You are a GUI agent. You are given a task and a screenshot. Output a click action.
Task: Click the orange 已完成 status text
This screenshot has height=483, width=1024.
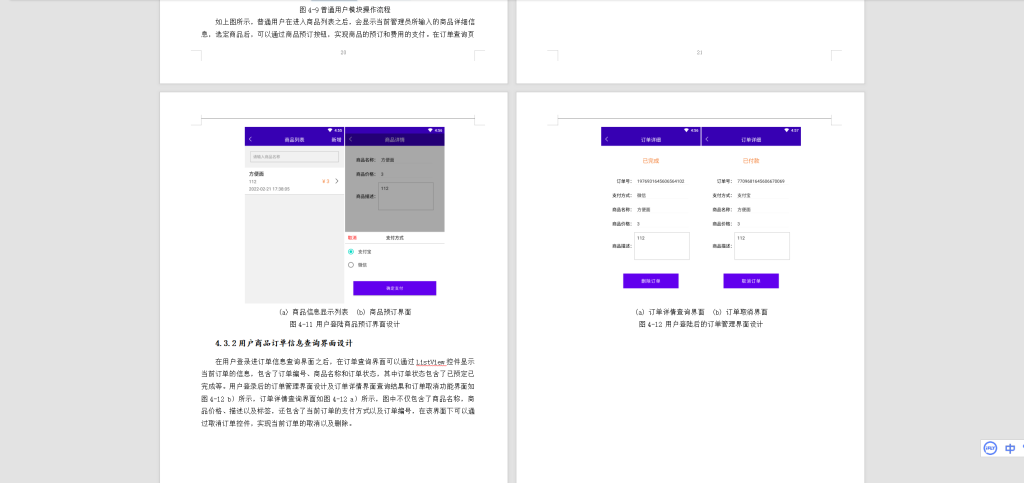coord(650,161)
